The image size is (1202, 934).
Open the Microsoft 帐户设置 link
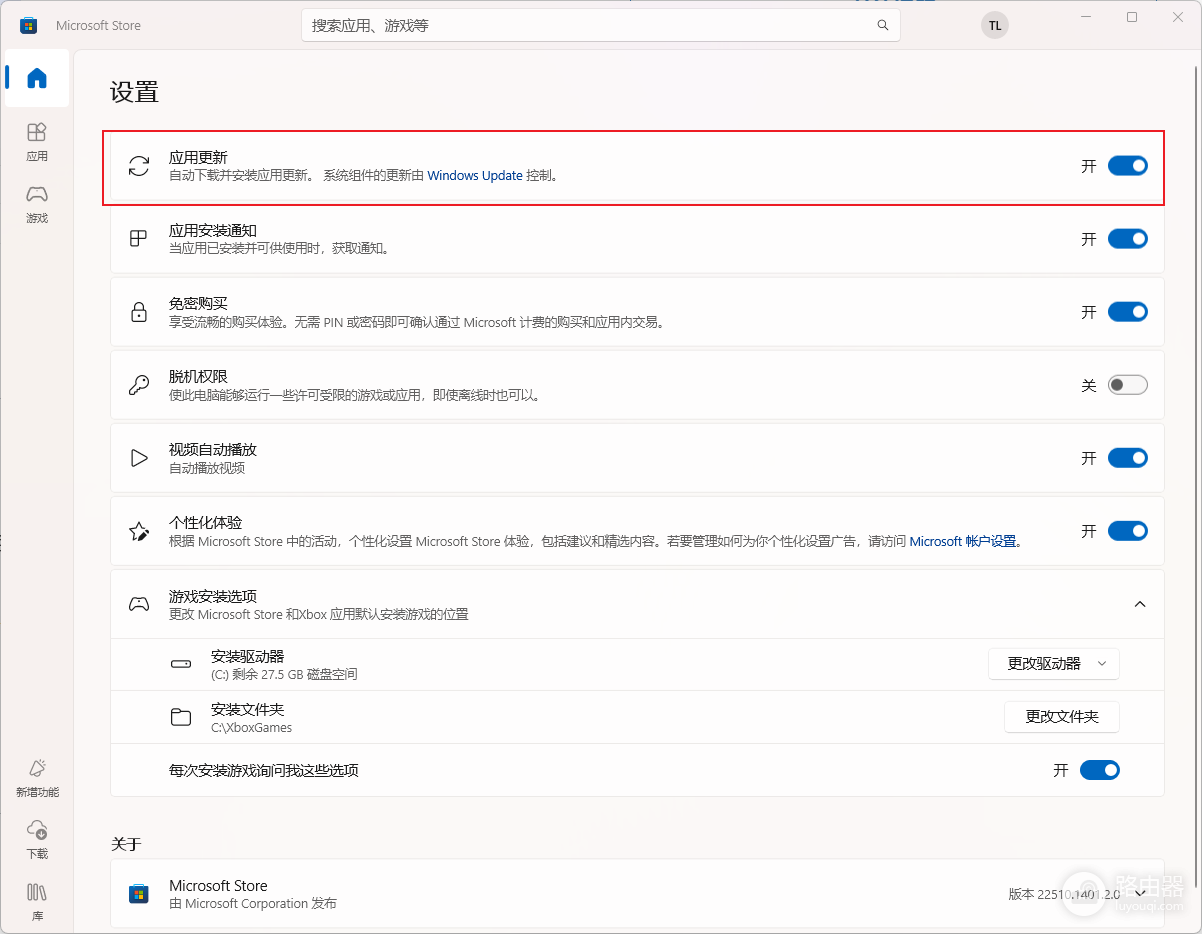click(x=963, y=542)
